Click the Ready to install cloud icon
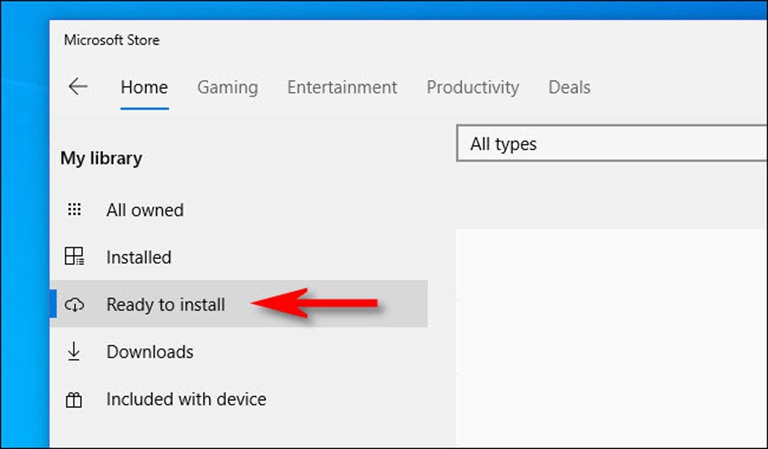Image resolution: width=768 pixels, height=449 pixels. pos(74,305)
